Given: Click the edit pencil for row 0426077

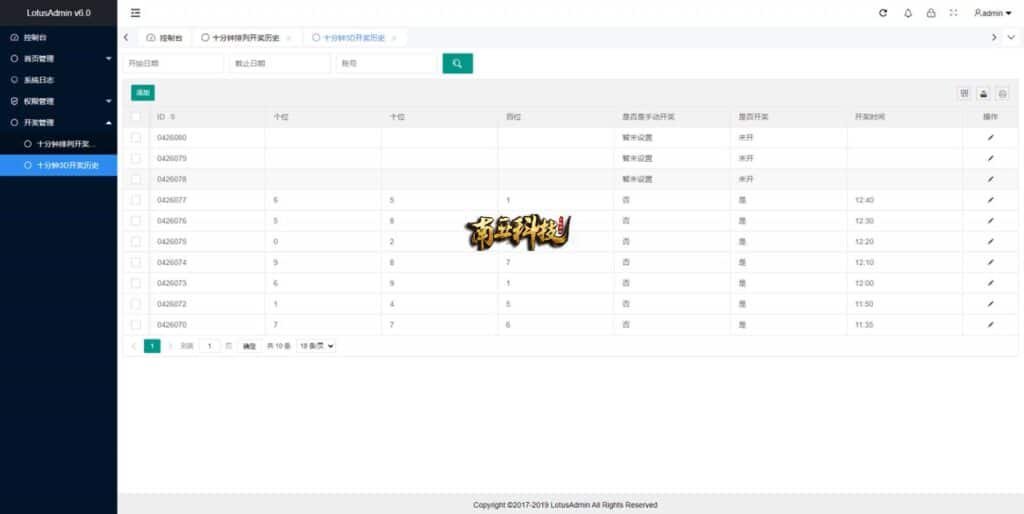Looking at the screenshot, I should [x=990, y=200].
